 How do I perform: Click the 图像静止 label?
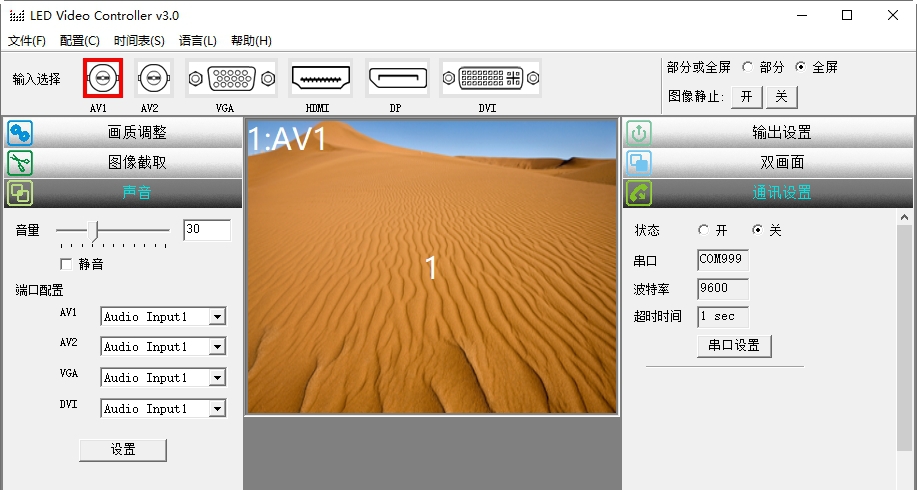(x=696, y=96)
